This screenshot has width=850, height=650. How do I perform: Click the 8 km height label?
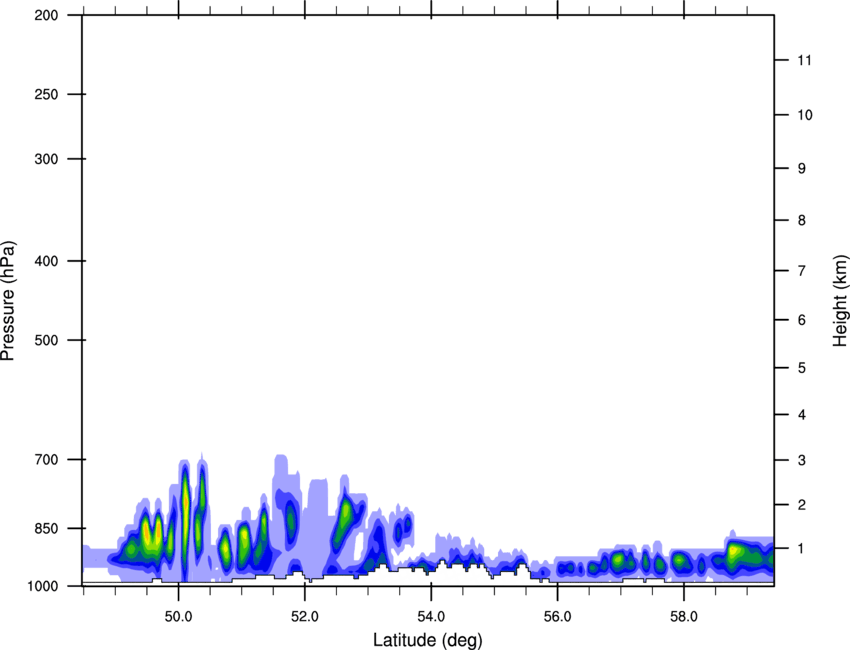[x=802, y=220]
